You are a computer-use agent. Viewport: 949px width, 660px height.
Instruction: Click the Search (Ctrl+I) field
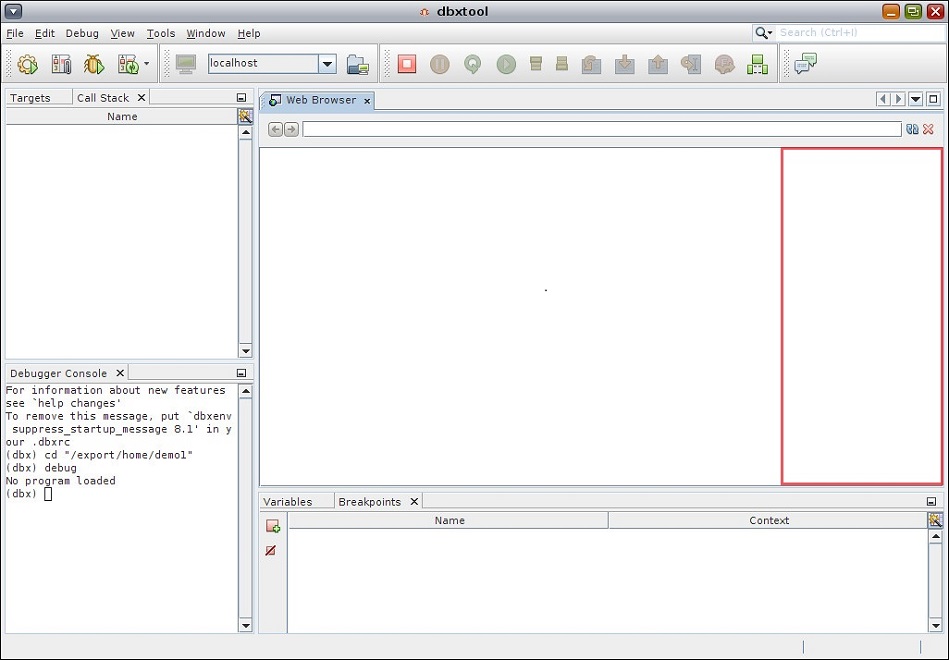(x=861, y=33)
